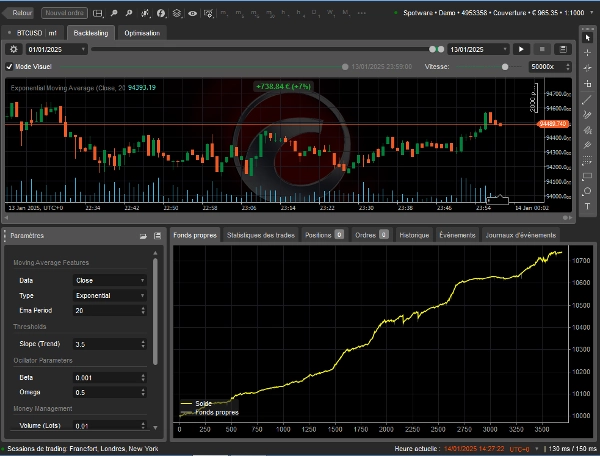Screen dimensions: 600x456
Task: Open the Événements tab
Action: click(x=457, y=235)
